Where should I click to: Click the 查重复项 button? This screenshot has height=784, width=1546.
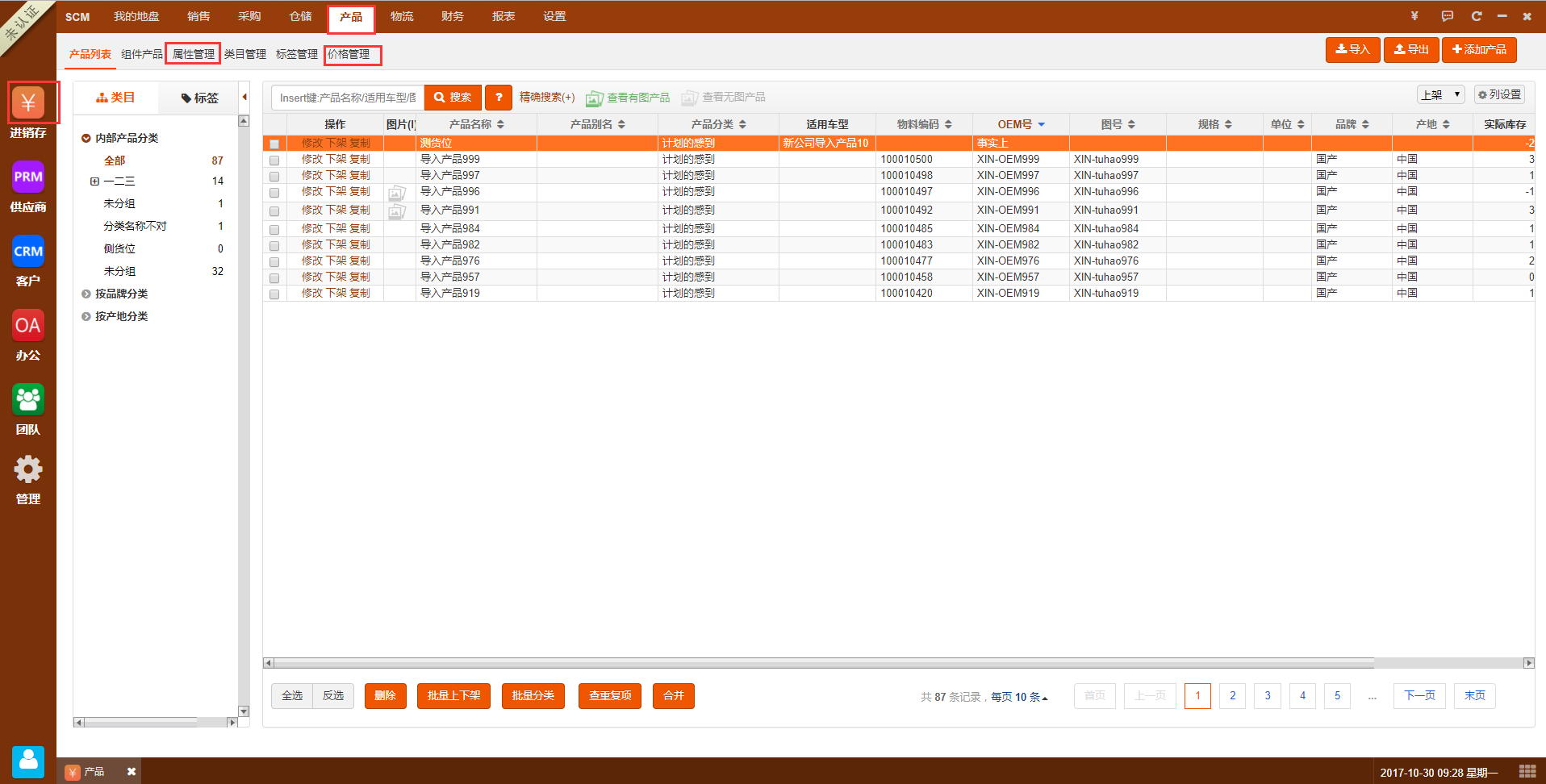[x=610, y=695]
